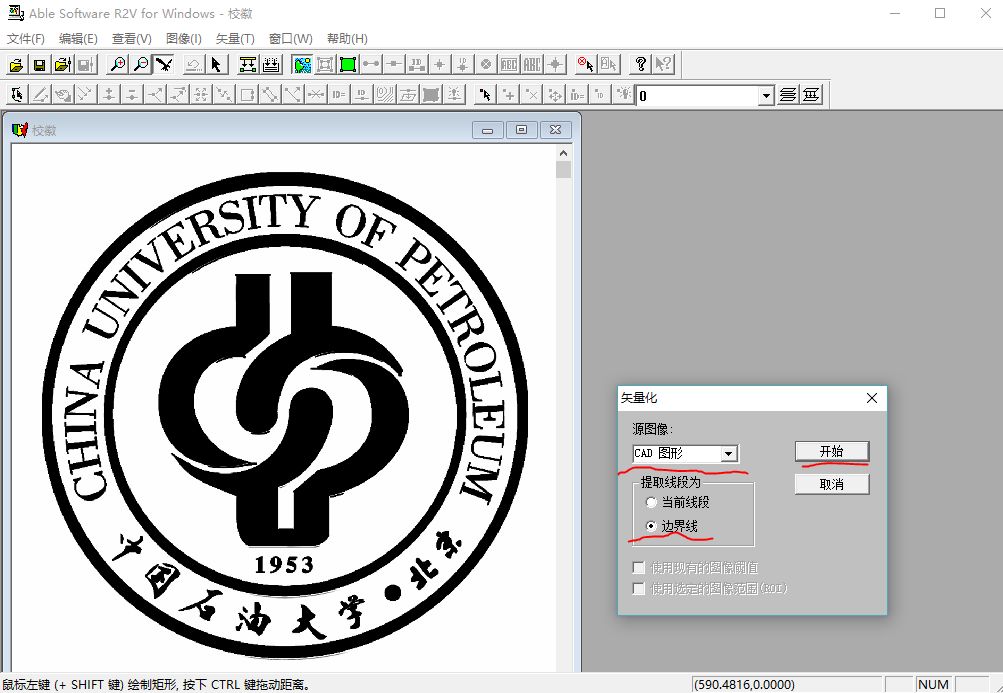The image size is (1003, 693).
Task: Minimize the 校徽 image window
Action: pos(487,130)
